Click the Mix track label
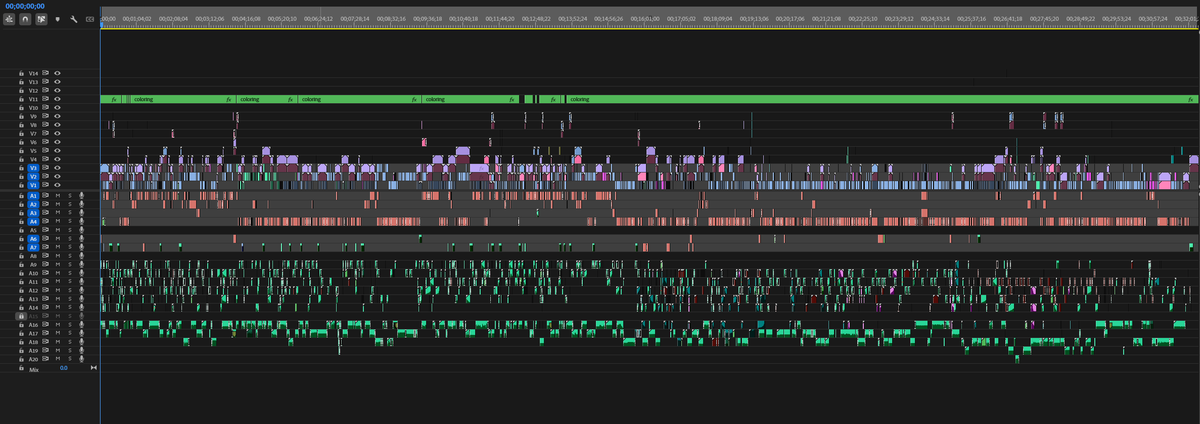The width and height of the screenshot is (1200, 424). tap(34, 369)
